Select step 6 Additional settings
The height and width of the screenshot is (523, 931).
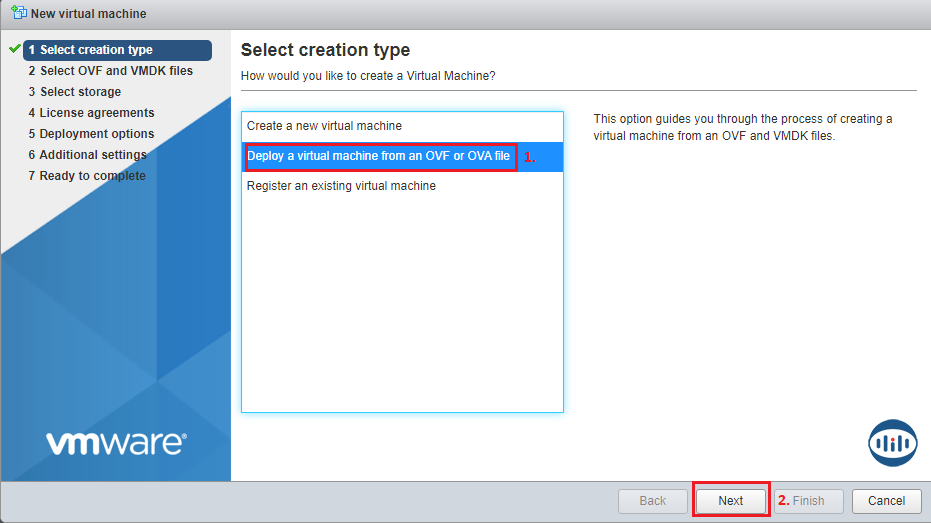[x=87, y=155]
